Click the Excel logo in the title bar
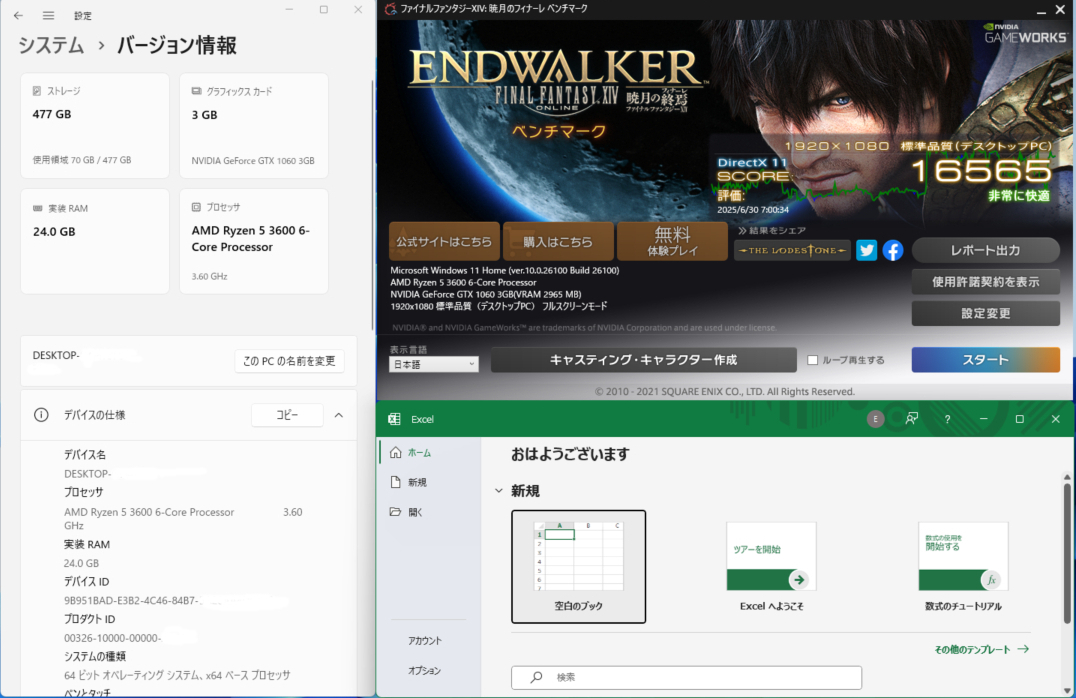 coord(395,419)
